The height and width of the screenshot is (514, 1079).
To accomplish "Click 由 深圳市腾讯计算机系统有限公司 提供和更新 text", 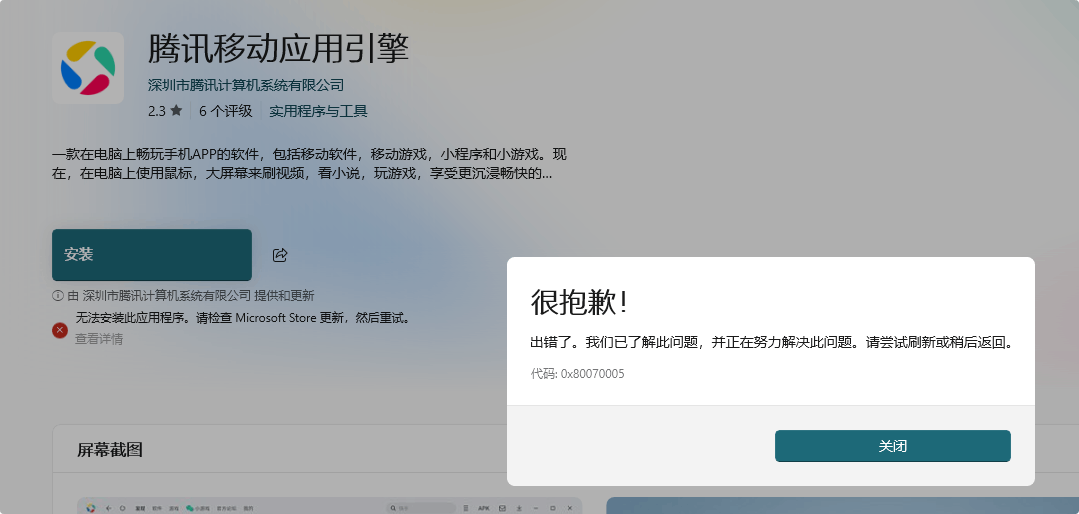I will click(x=191, y=296).
